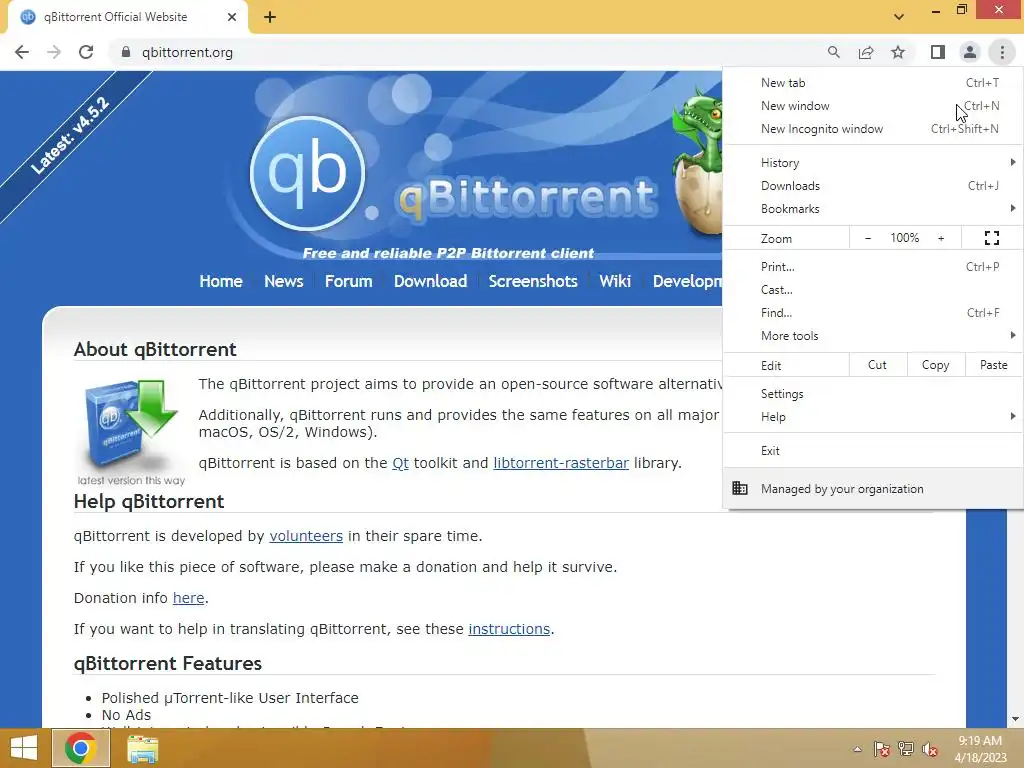The height and width of the screenshot is (768, 1024).
Task: Go back using the browser back arrow
Action: point(22,52)
